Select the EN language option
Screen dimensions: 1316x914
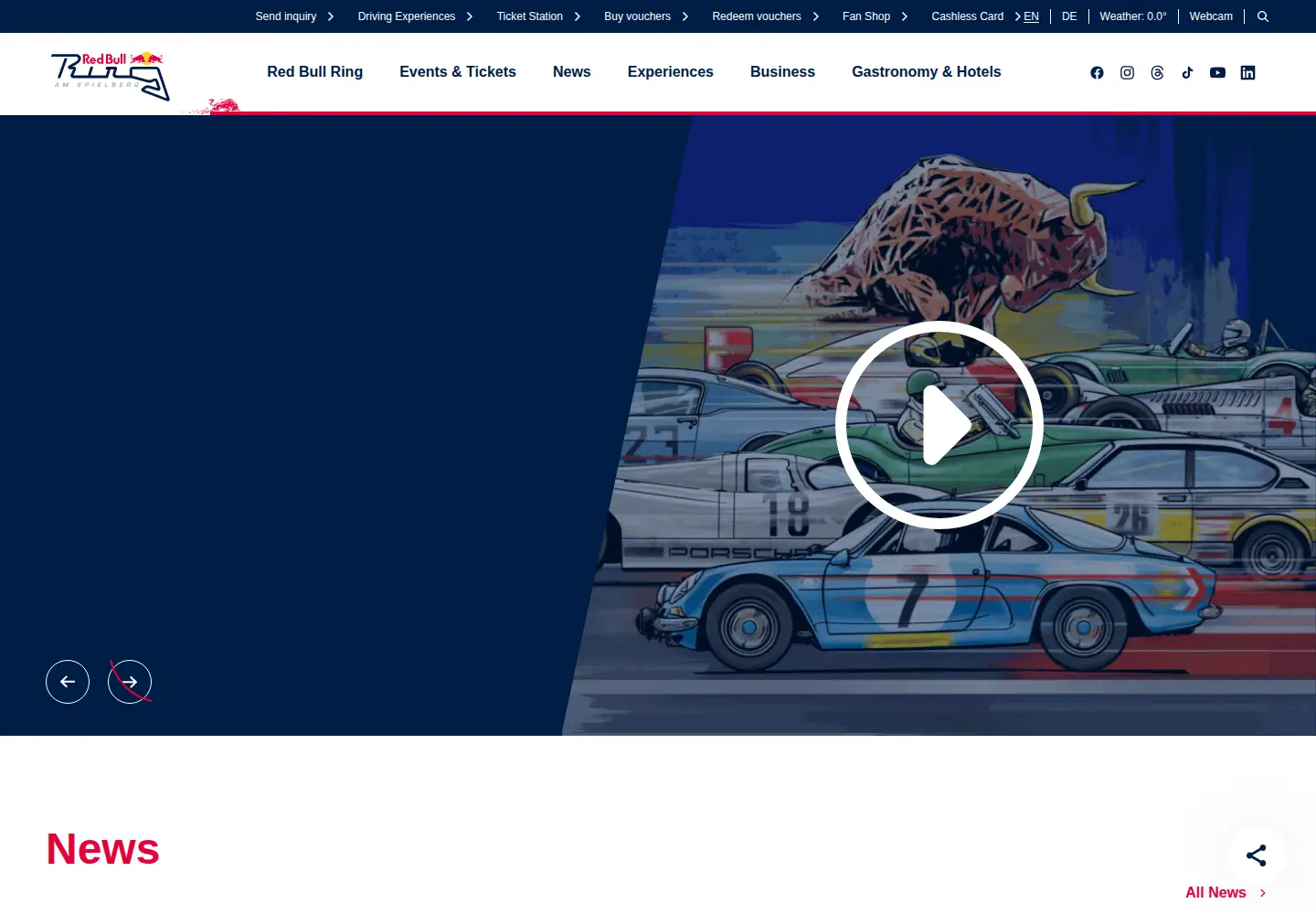pyautogui.click(x=1032, y=16)
